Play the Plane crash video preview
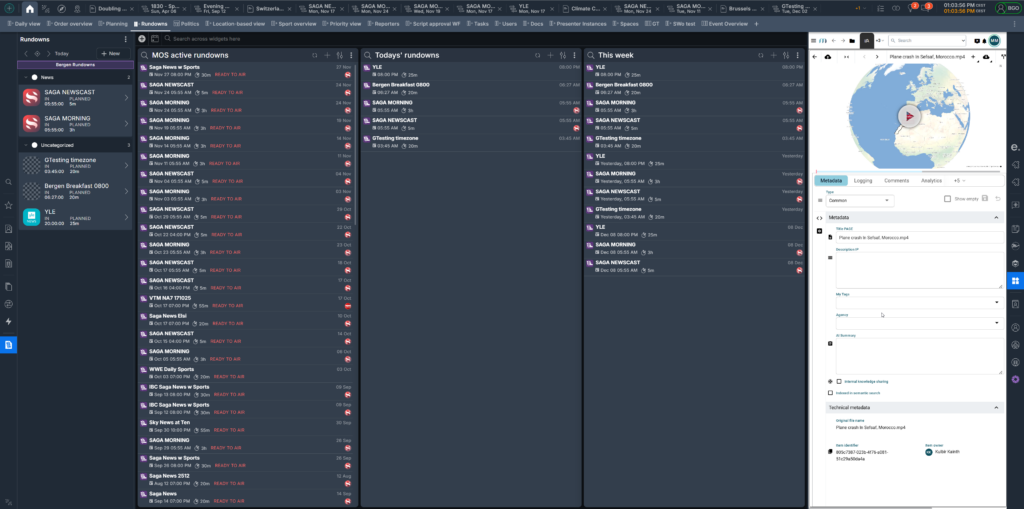The width and height of the screenshot is (1024, 509). tap(908, 116)
